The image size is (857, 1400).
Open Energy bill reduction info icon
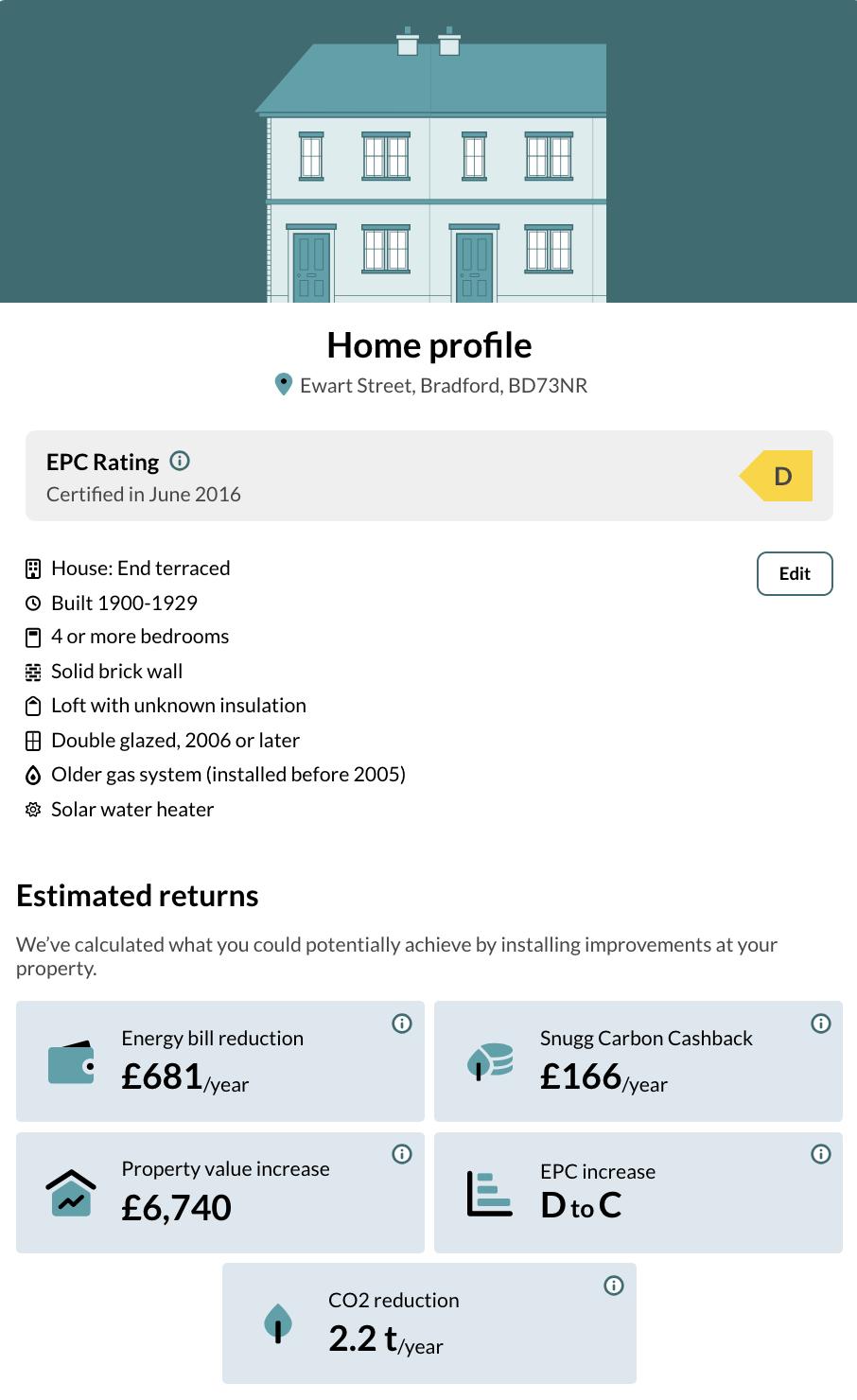(x=402, y=1024)
